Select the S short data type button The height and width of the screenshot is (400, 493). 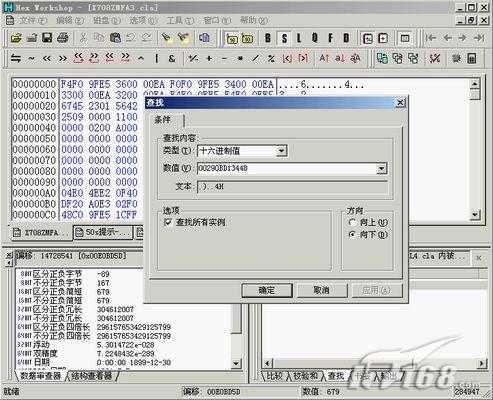284,38
